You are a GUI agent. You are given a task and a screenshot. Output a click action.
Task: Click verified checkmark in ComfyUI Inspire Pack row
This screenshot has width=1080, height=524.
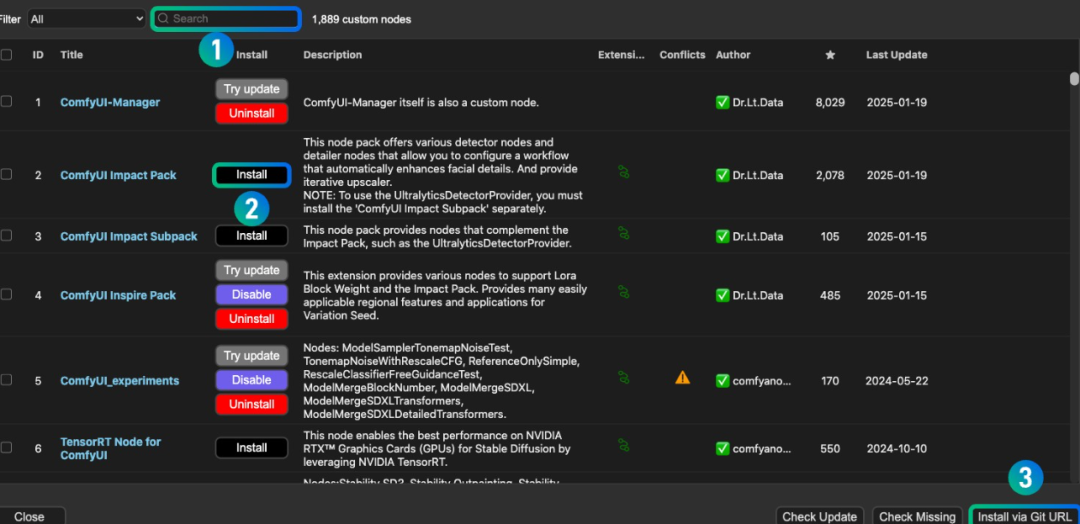coord(723,295)
